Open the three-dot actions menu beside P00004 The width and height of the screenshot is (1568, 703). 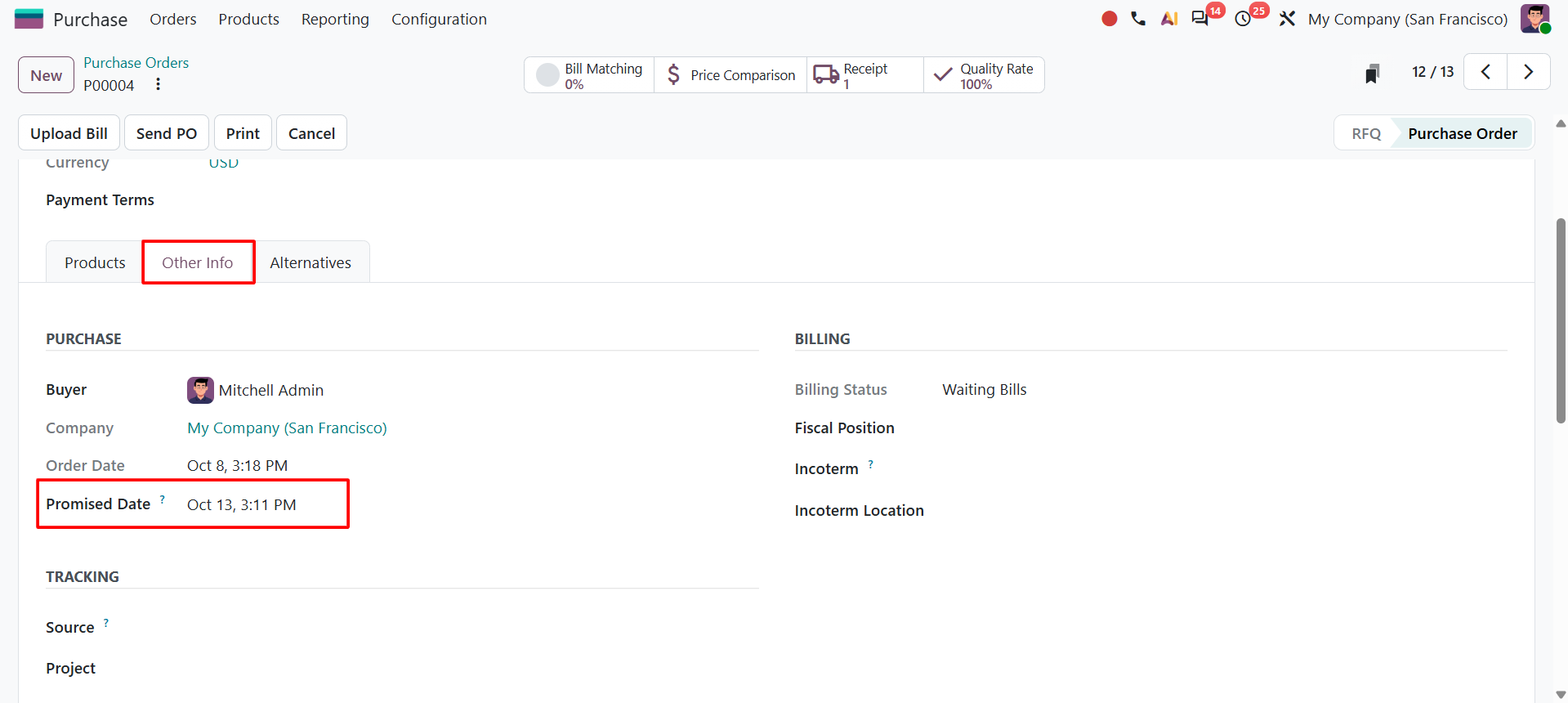tap(158, 84)
